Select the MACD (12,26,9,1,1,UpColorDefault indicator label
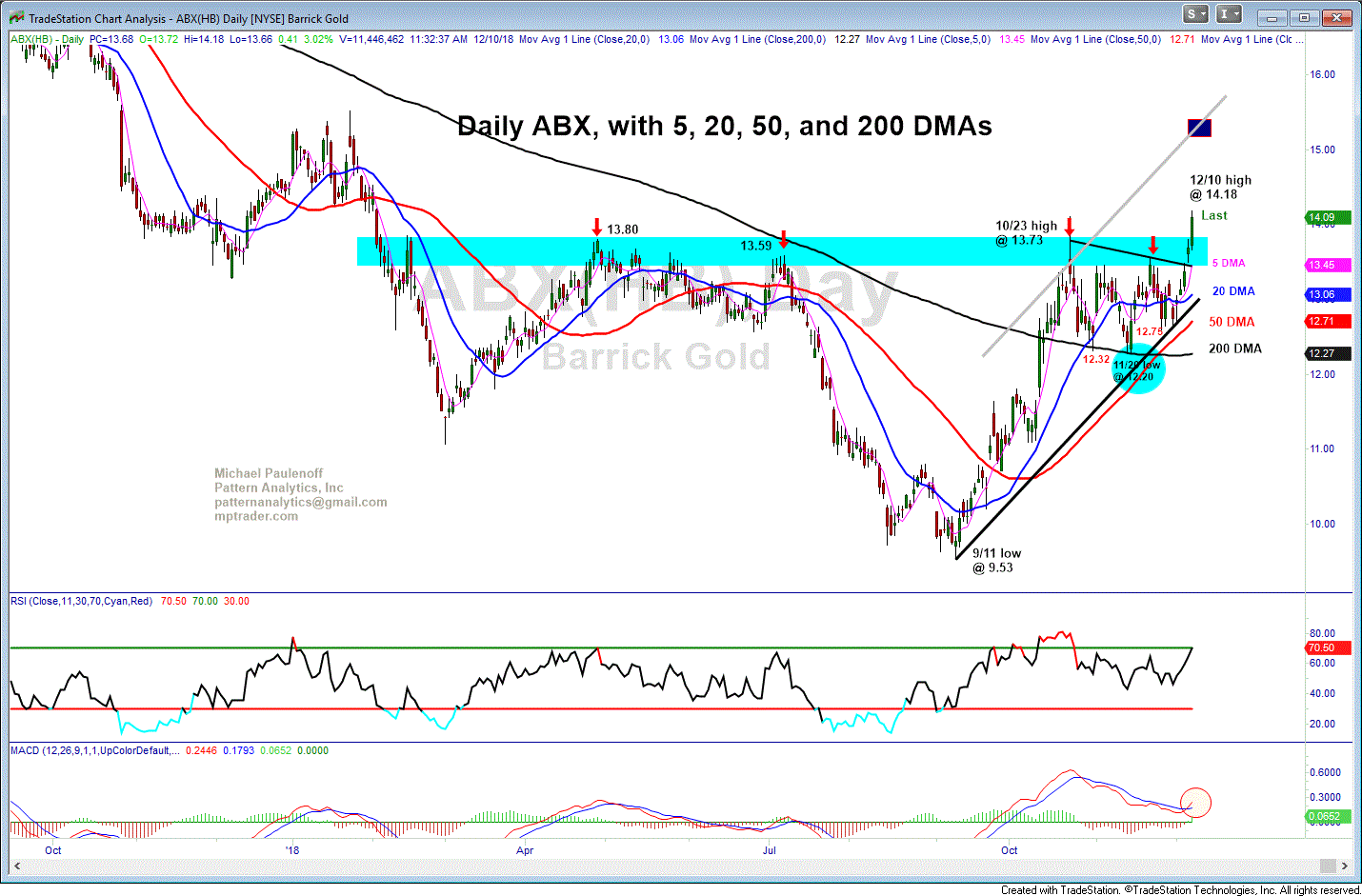The height and width of the screenshot is (896, 1362). coord(95,750)
